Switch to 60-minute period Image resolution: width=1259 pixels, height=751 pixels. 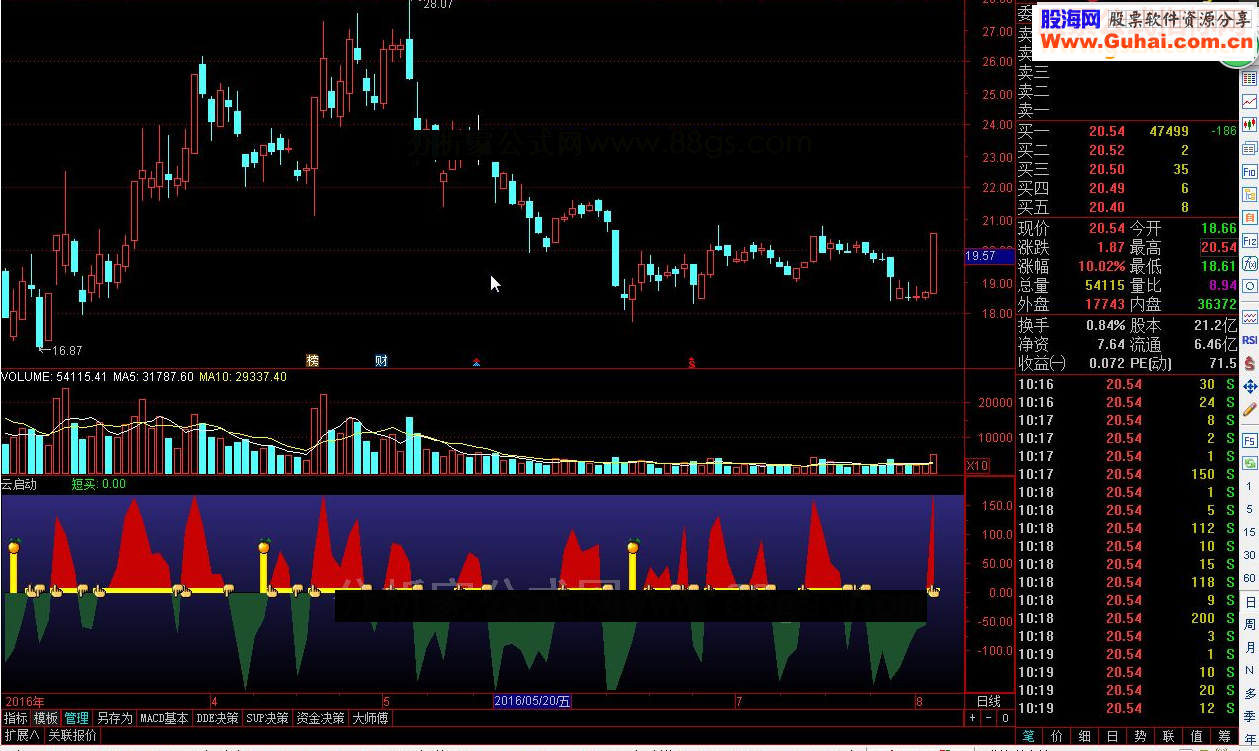1250,579
